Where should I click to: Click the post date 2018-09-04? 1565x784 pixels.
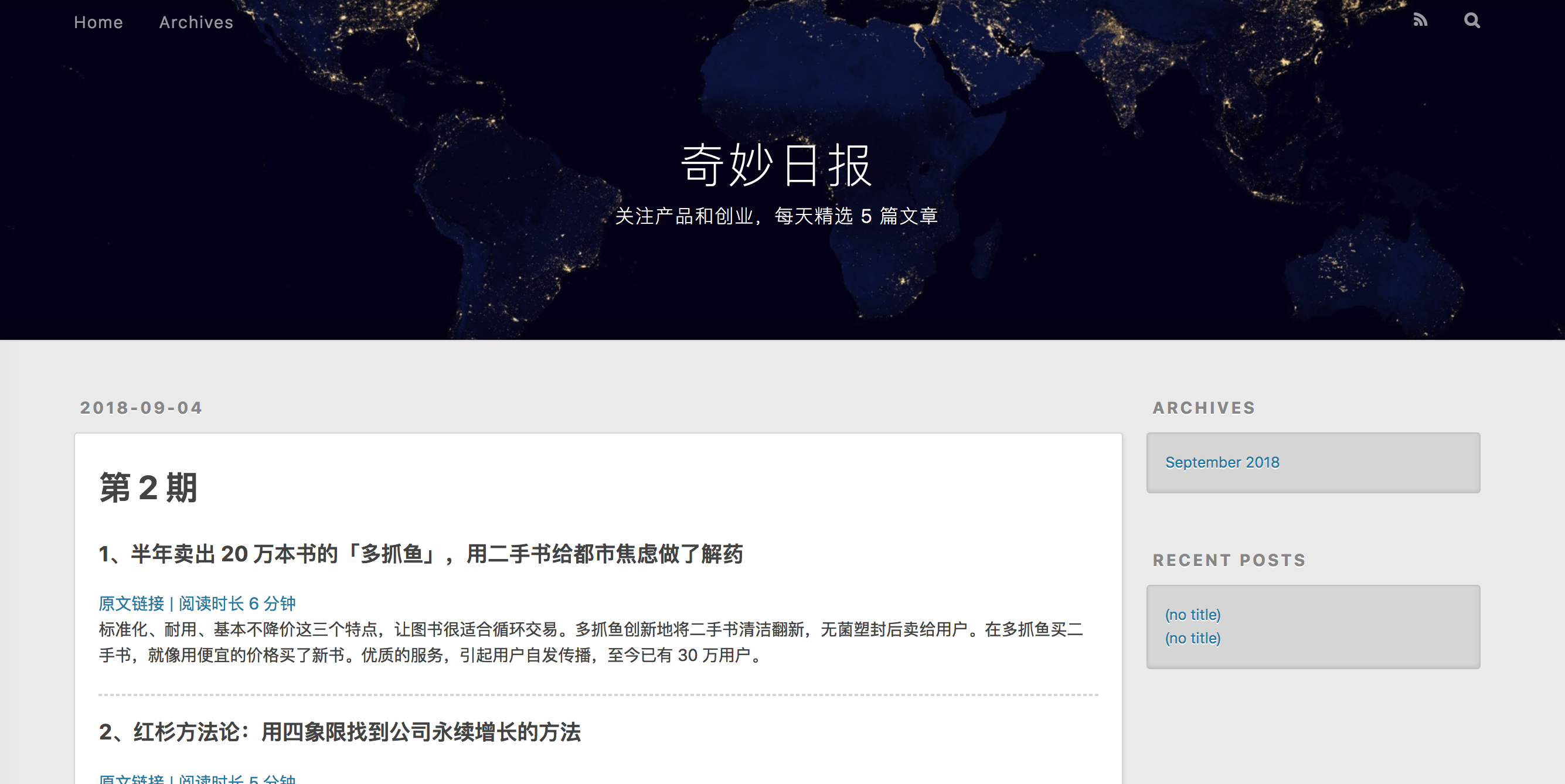tap(141, 408)
